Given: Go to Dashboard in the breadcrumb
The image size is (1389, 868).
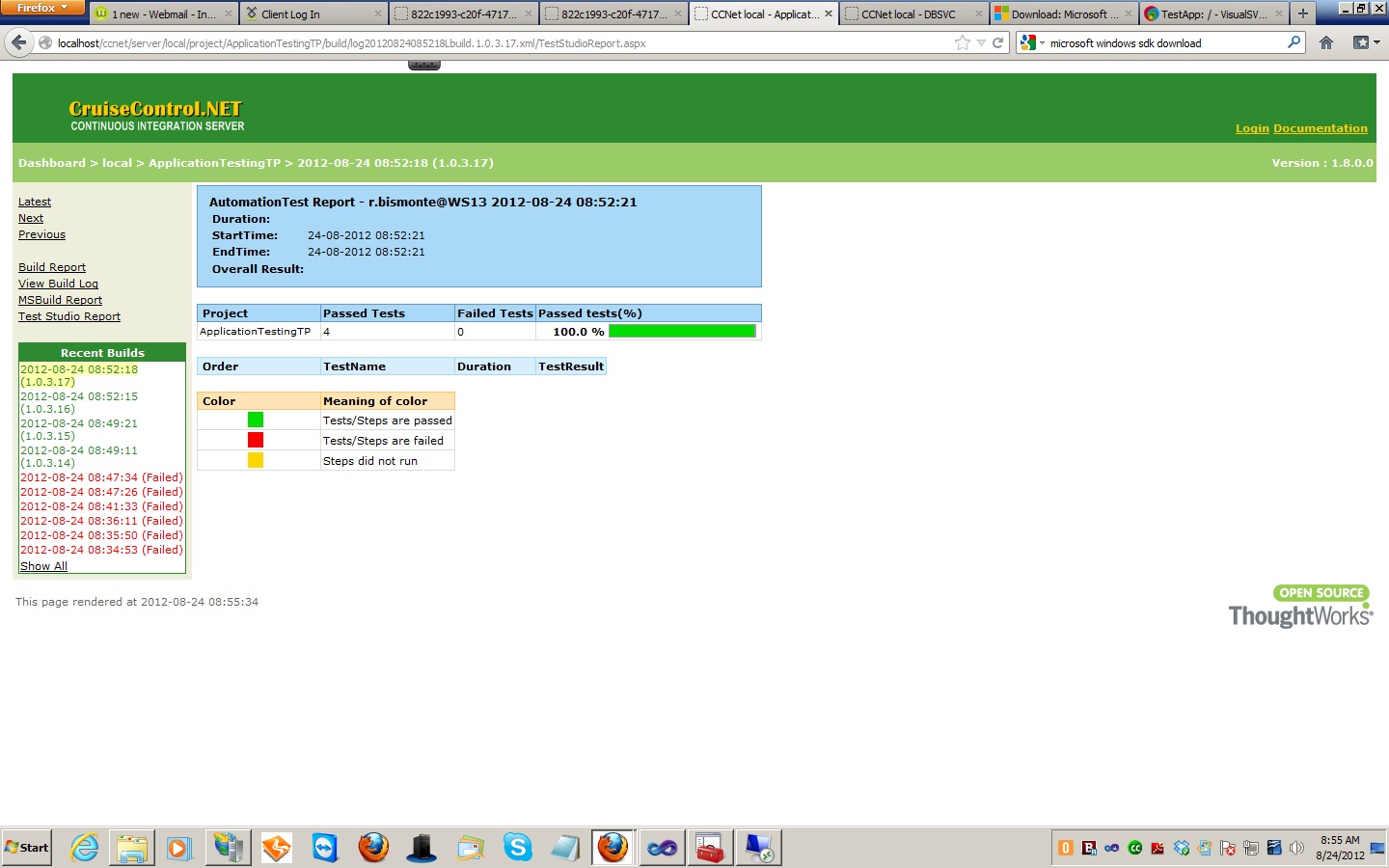Looking at the screenshot, I should (x=52, y=163).
